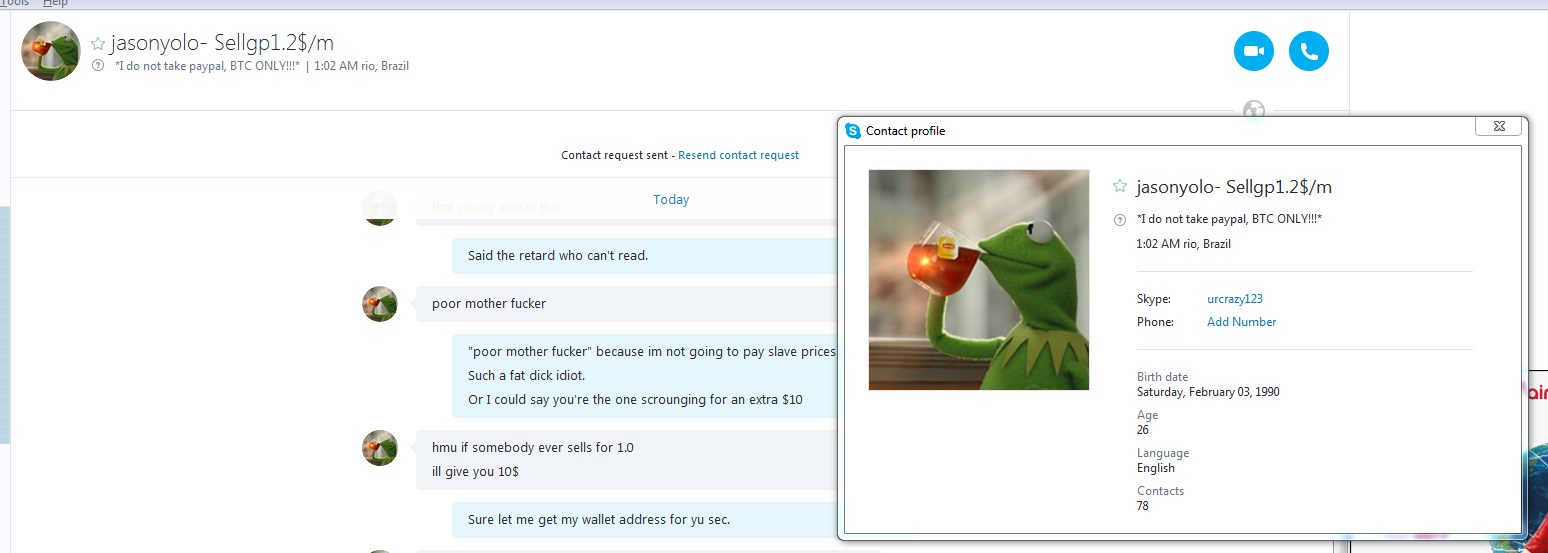Click the English language value
Image resolution: width=1548 pixels, height=553 pixels.
pos(1156,468)
